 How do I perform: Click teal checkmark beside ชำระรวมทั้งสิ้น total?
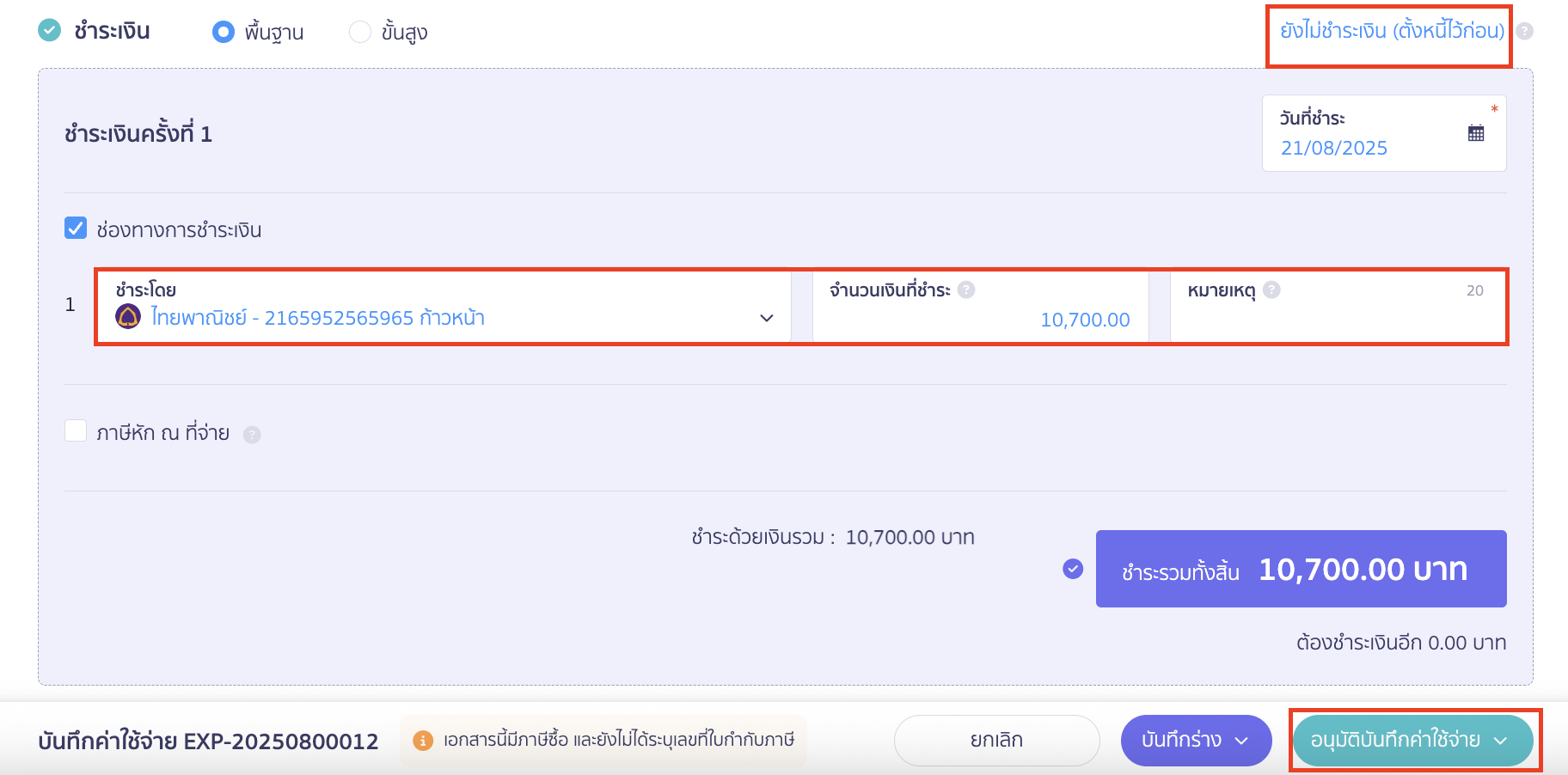click(1072, 568)
